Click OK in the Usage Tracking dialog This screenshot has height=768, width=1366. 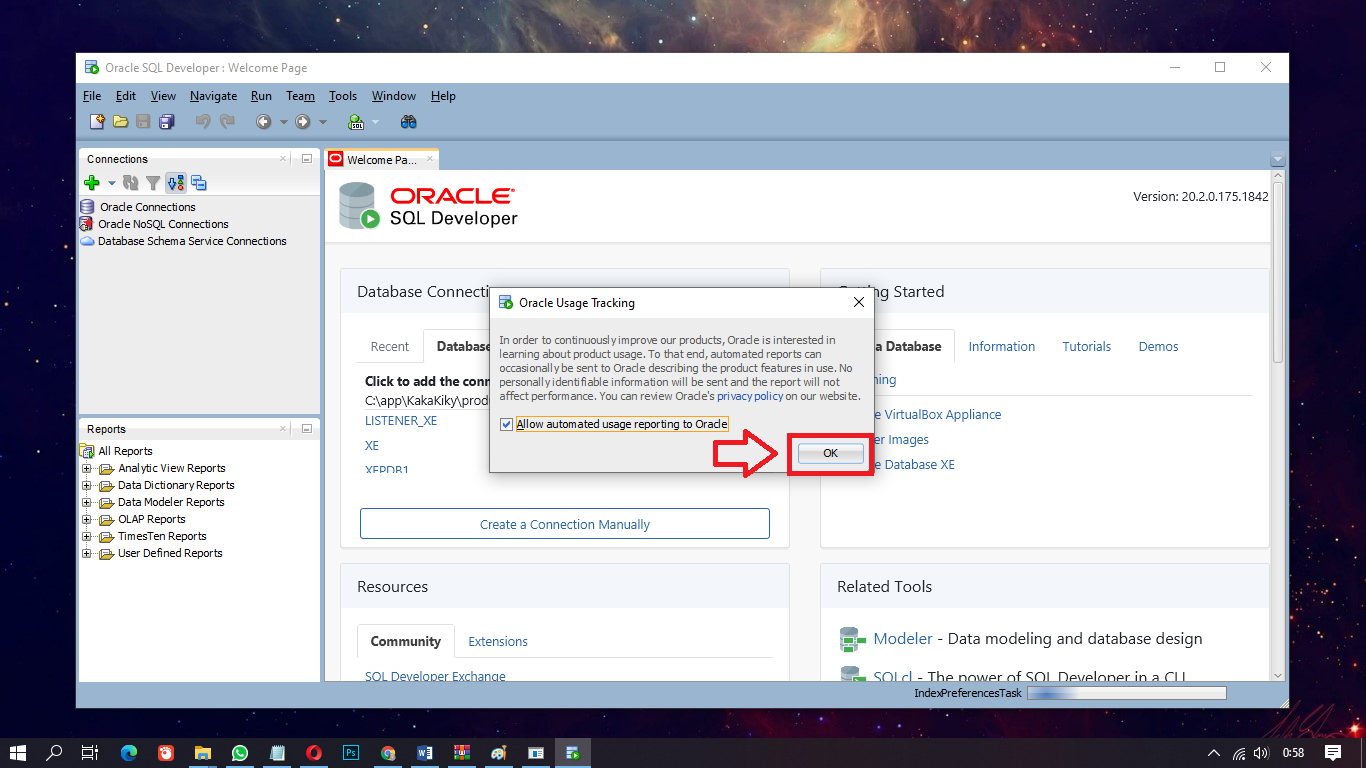pos(830,453)
